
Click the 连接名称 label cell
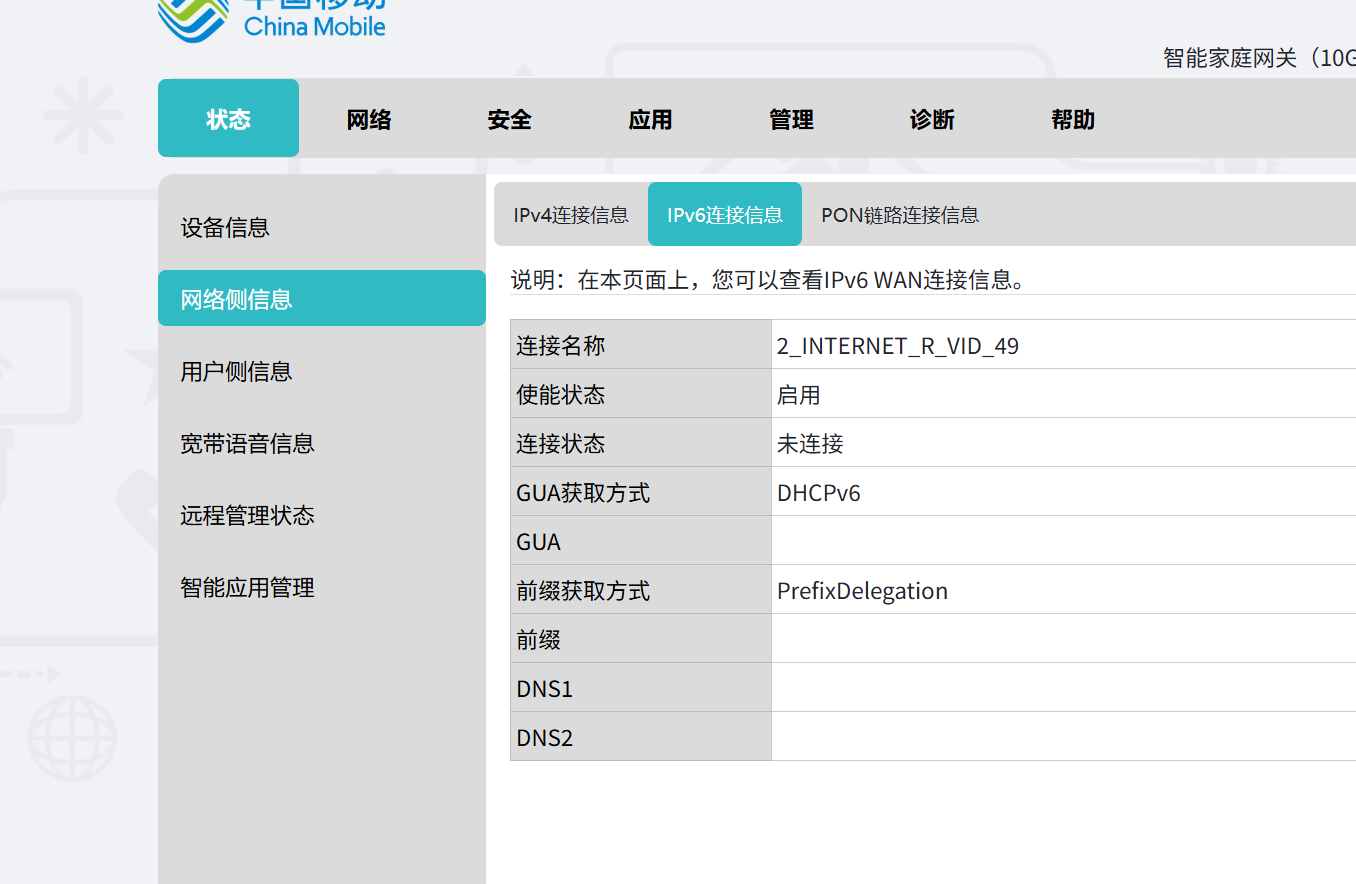641,345
